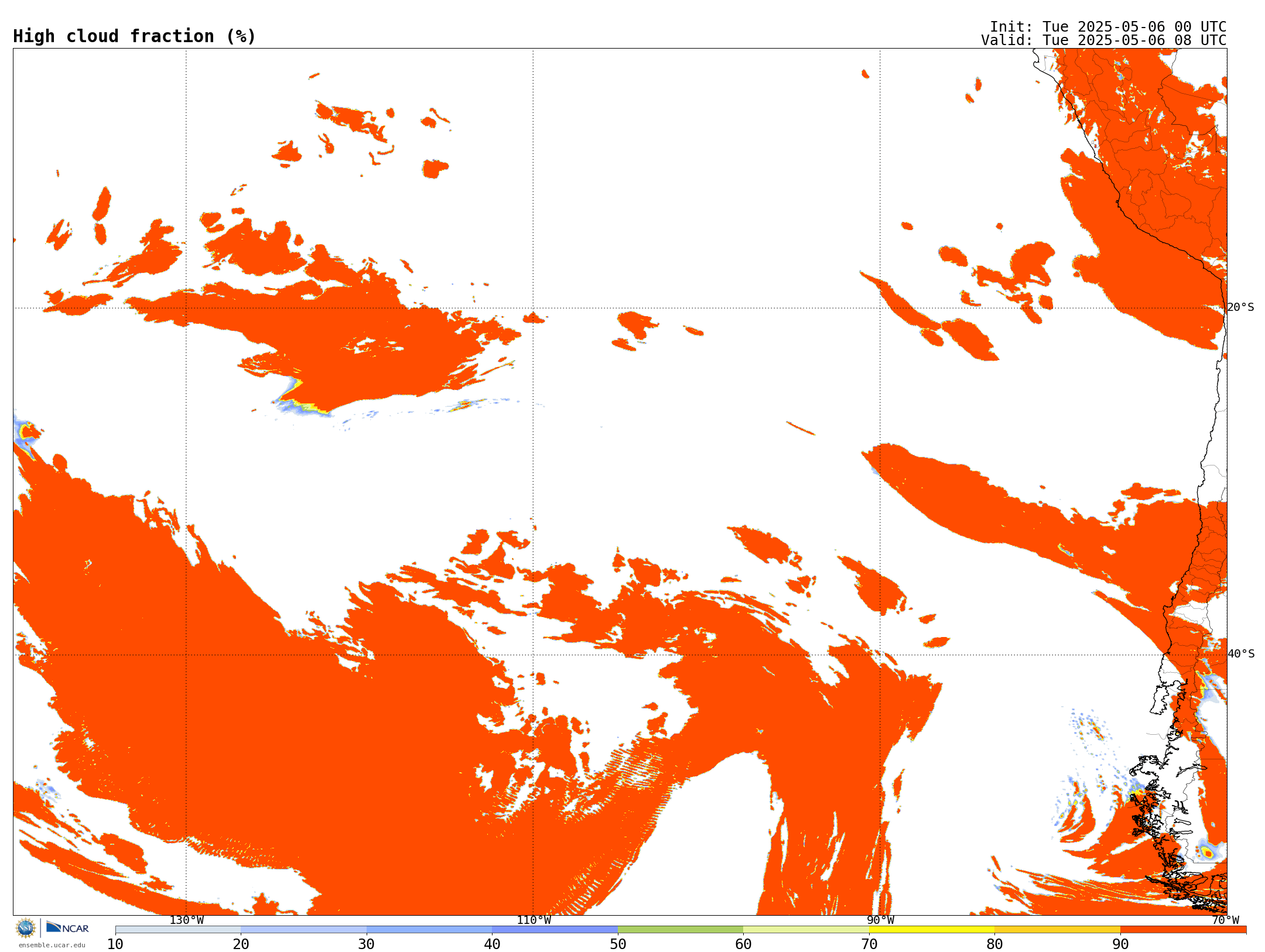This screenshot has width=1265, height=952.
Task: Click the colorbar tick label 60
Action: click(743, 944)
